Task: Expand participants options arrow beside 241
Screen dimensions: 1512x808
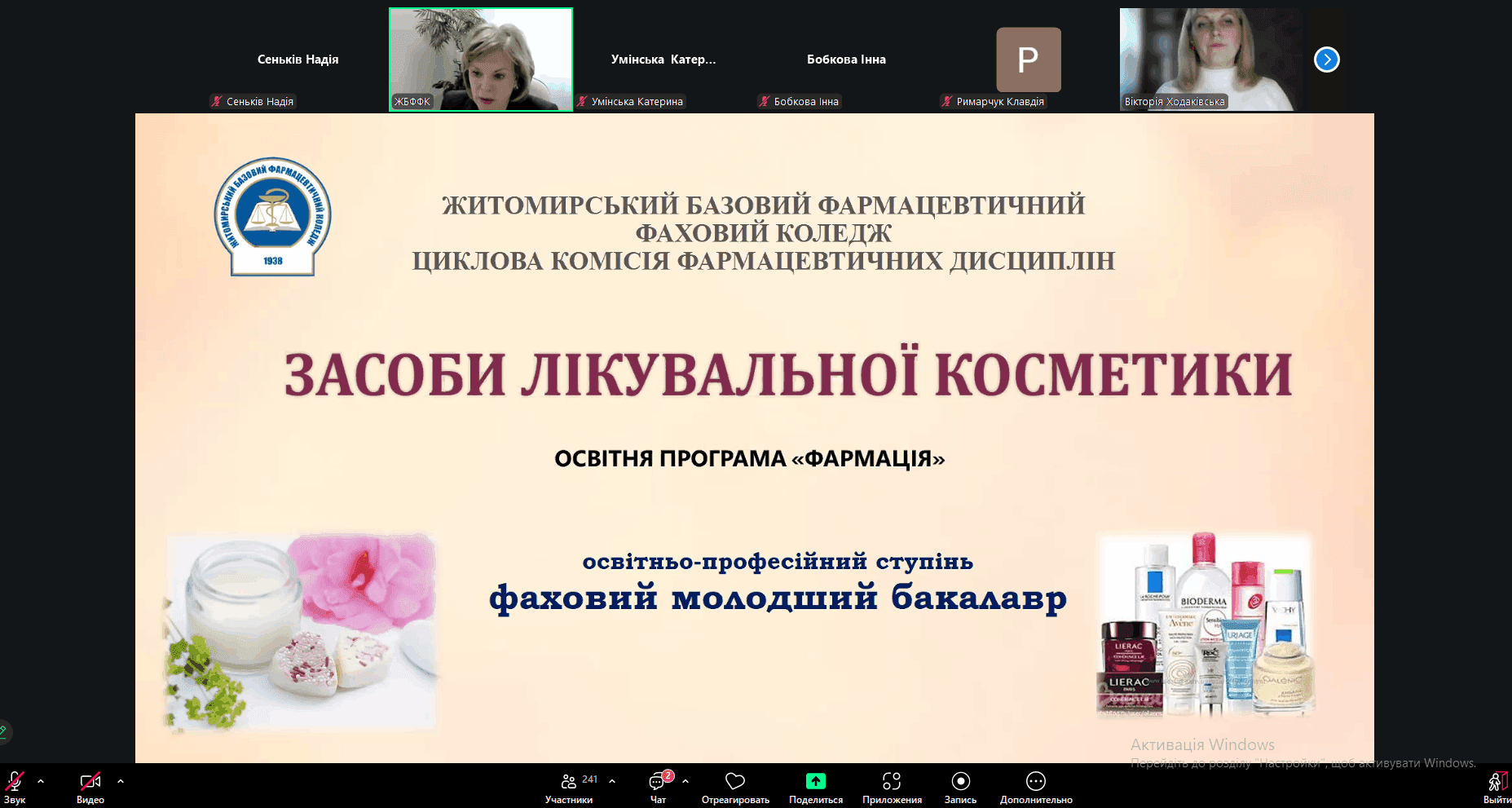Action: (612, 781)
